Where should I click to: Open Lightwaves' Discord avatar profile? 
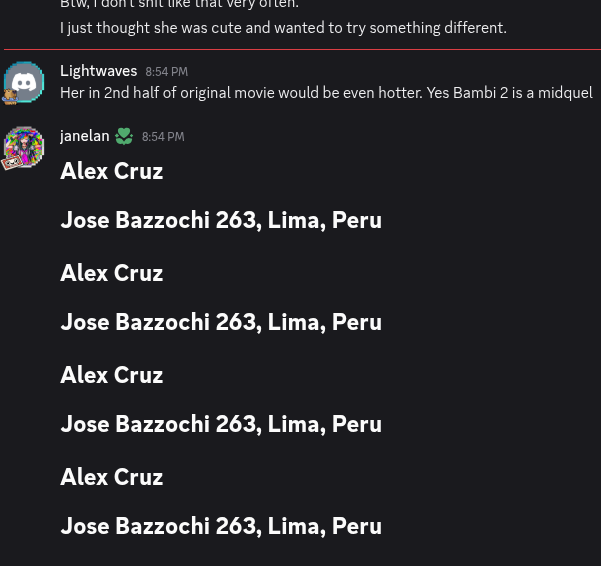point(24,81)
